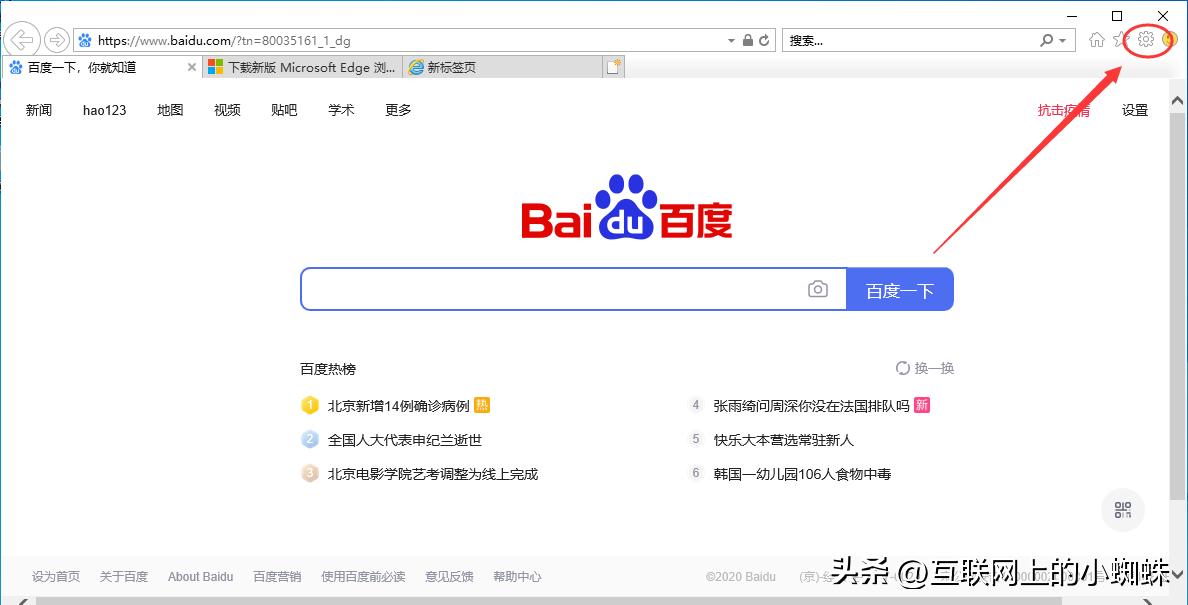This screenshot has width=1188, height=605.
Task: Click the QR code icon
Action: pos(1122,509)
